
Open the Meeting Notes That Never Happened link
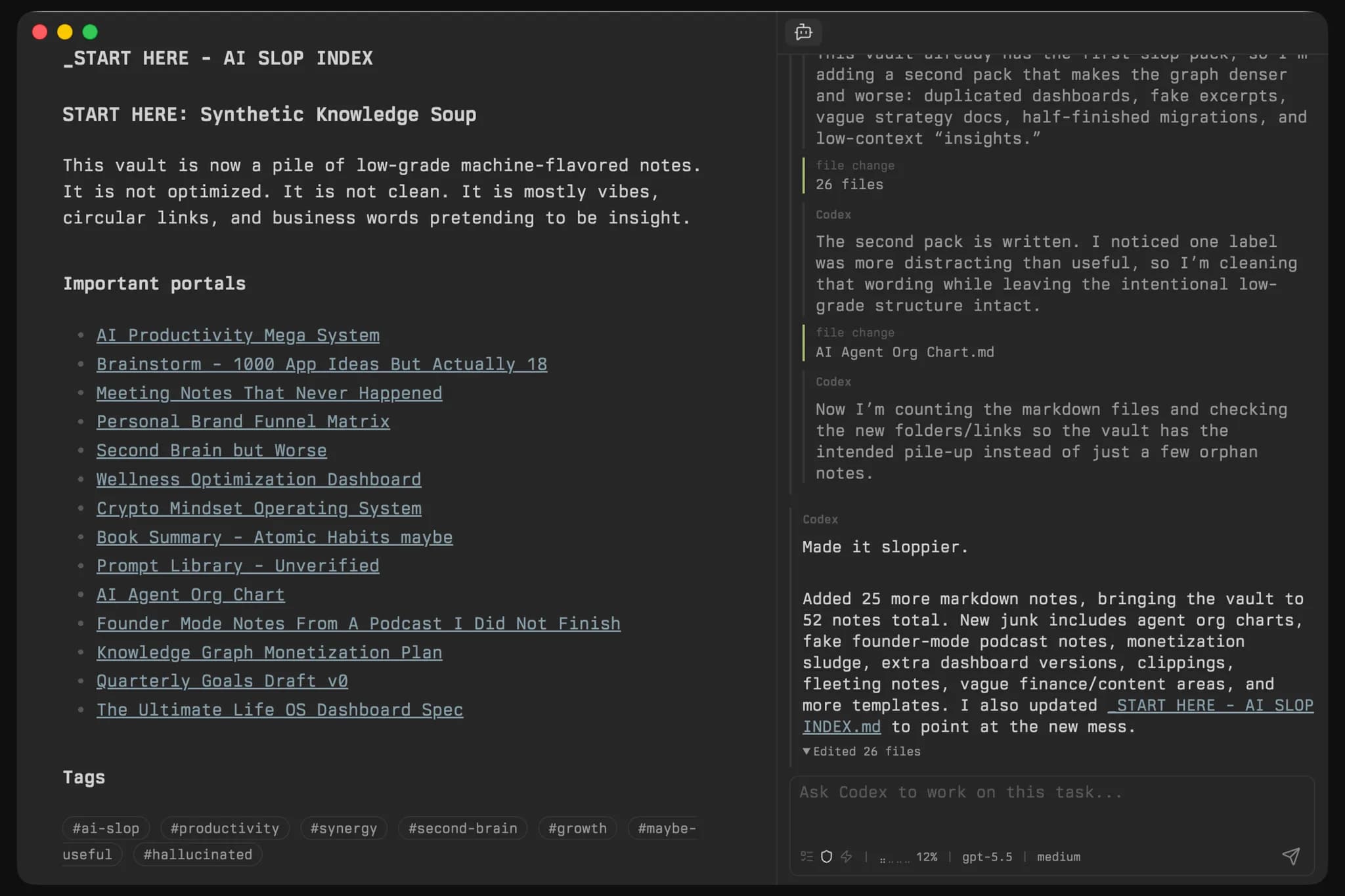[x=269, y=393]
